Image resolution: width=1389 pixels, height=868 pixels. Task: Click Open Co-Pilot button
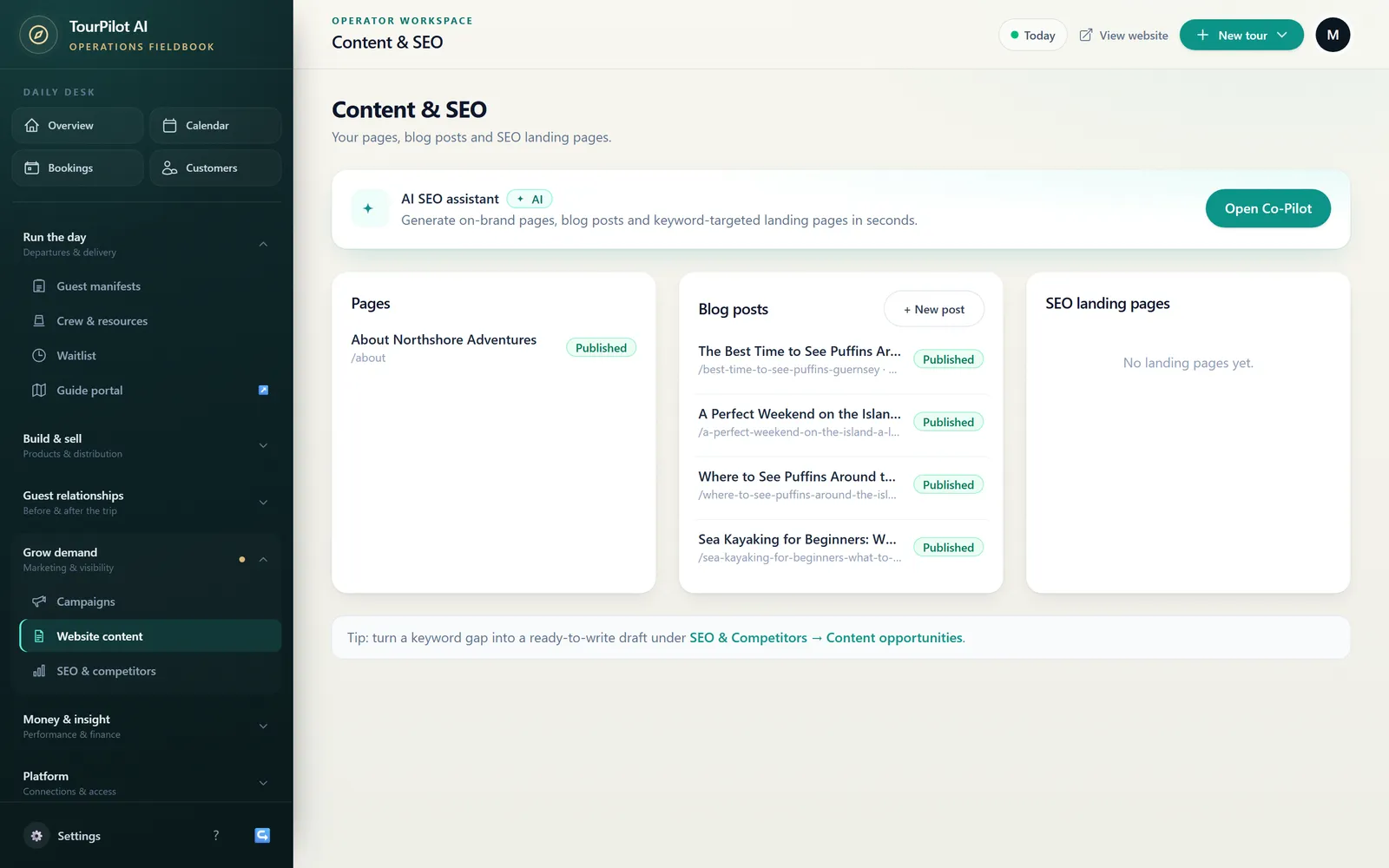1267,208
